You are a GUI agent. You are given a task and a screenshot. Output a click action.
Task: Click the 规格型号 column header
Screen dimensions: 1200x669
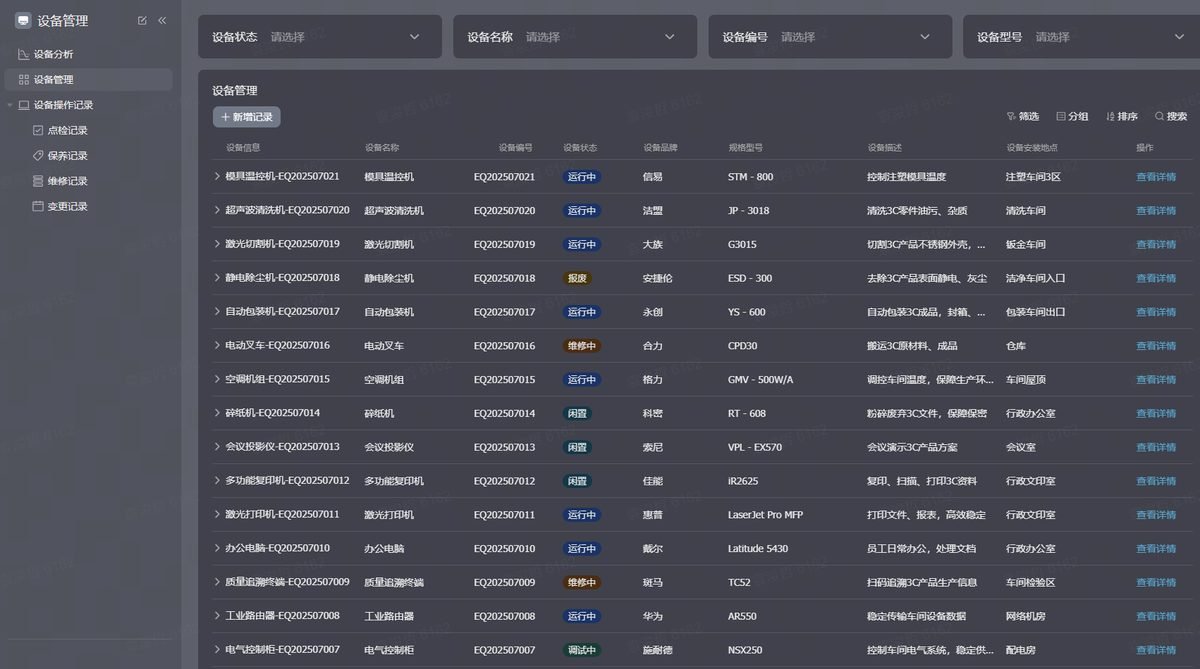point(745,148)
